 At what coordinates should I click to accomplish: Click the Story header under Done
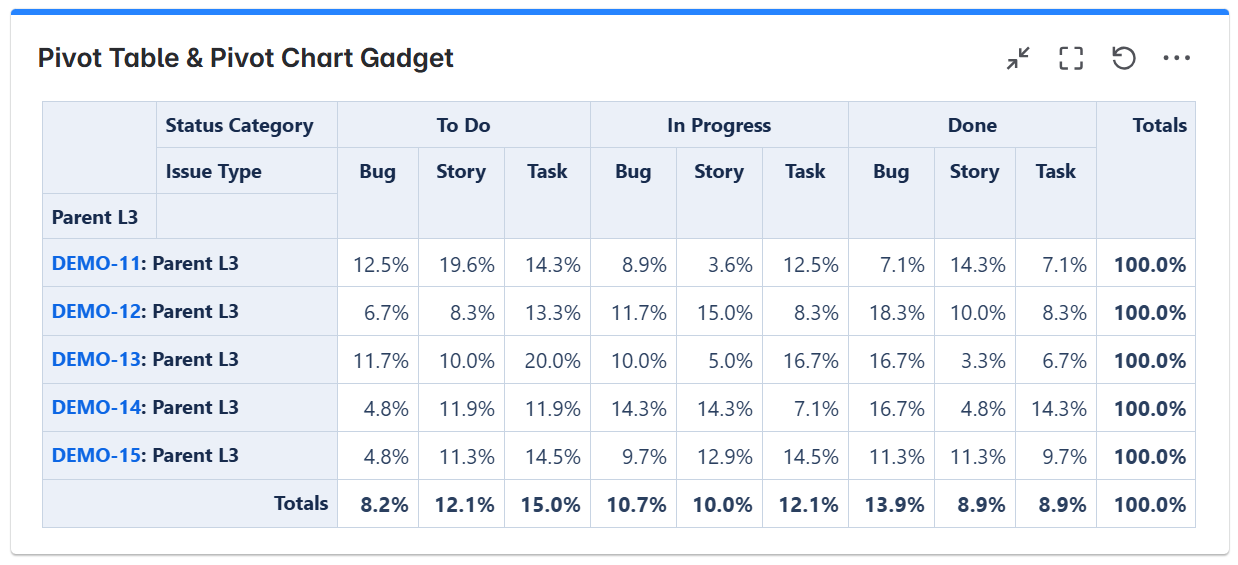(x=974, y=172)
